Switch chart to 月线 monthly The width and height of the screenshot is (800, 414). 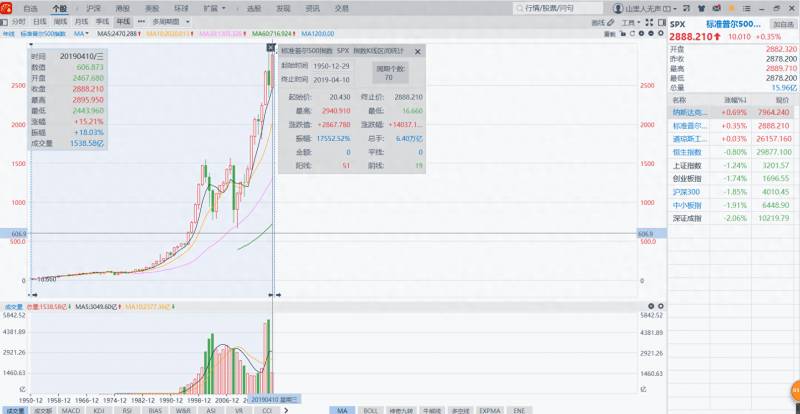click(81, 22)
